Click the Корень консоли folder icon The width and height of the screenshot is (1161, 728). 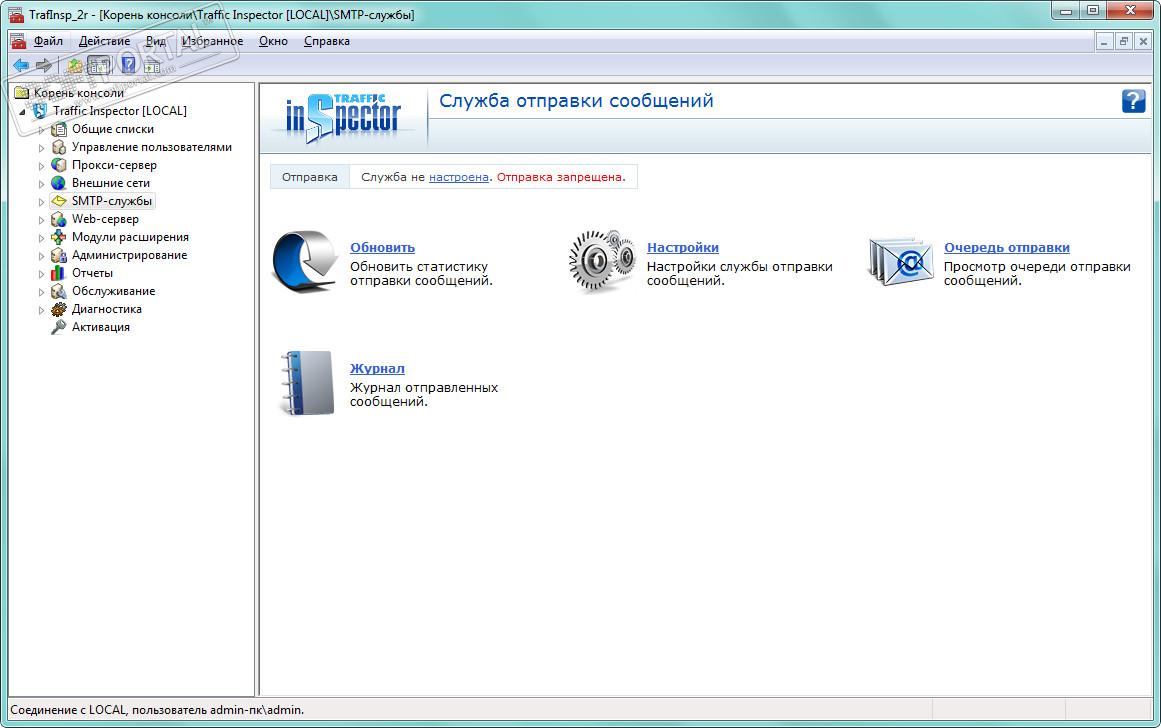point(21,93)
